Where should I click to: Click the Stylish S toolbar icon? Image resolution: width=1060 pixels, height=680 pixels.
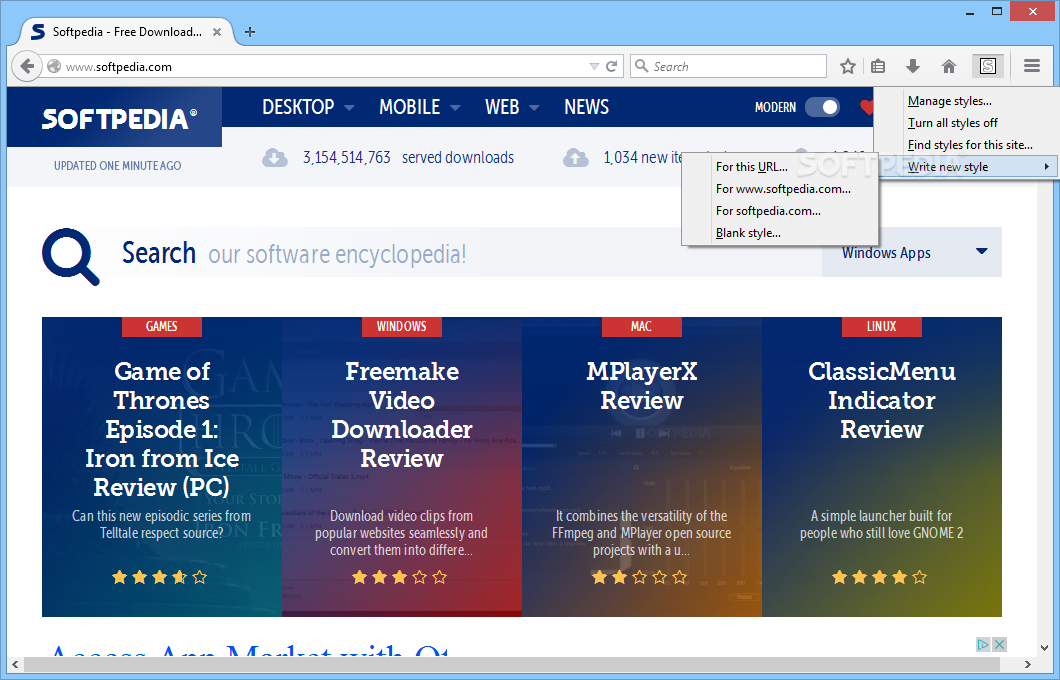click(988, 66)
